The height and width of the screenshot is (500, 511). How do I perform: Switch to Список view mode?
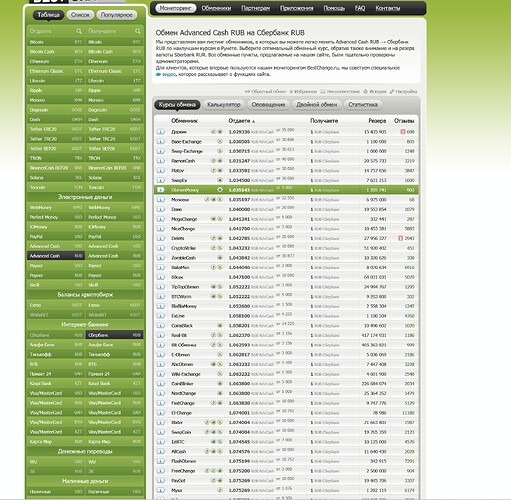[80, 15]
